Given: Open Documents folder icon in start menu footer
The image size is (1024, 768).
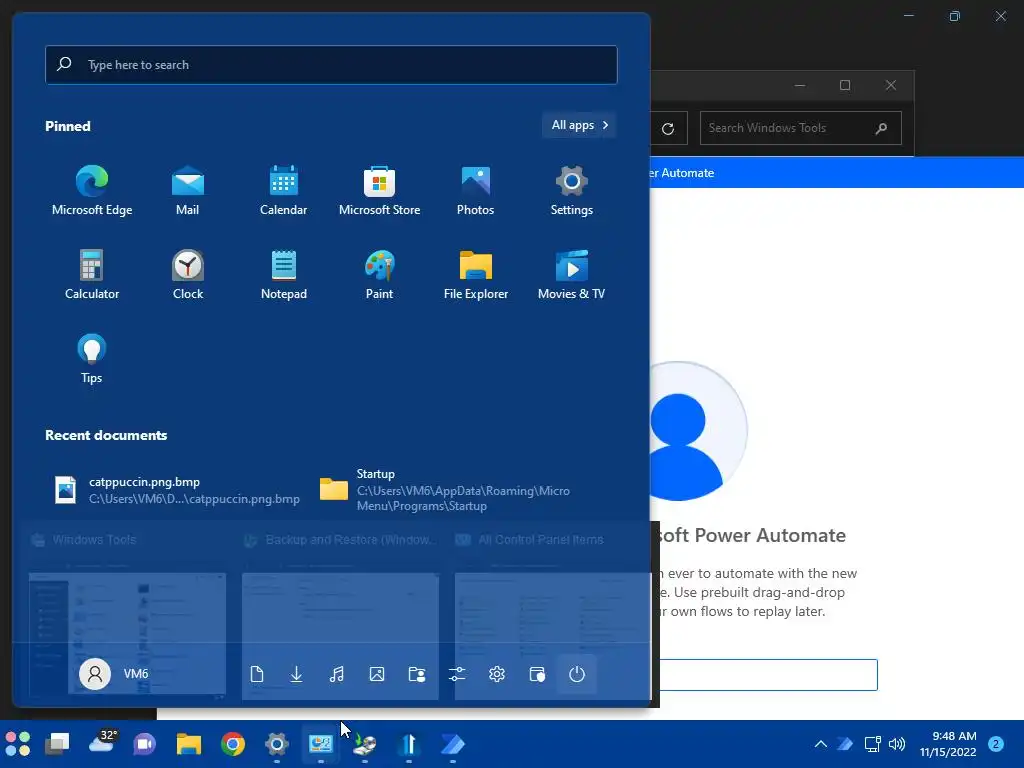Looking at the screenshot, I should pyautogui.click(x=257, y=674).
